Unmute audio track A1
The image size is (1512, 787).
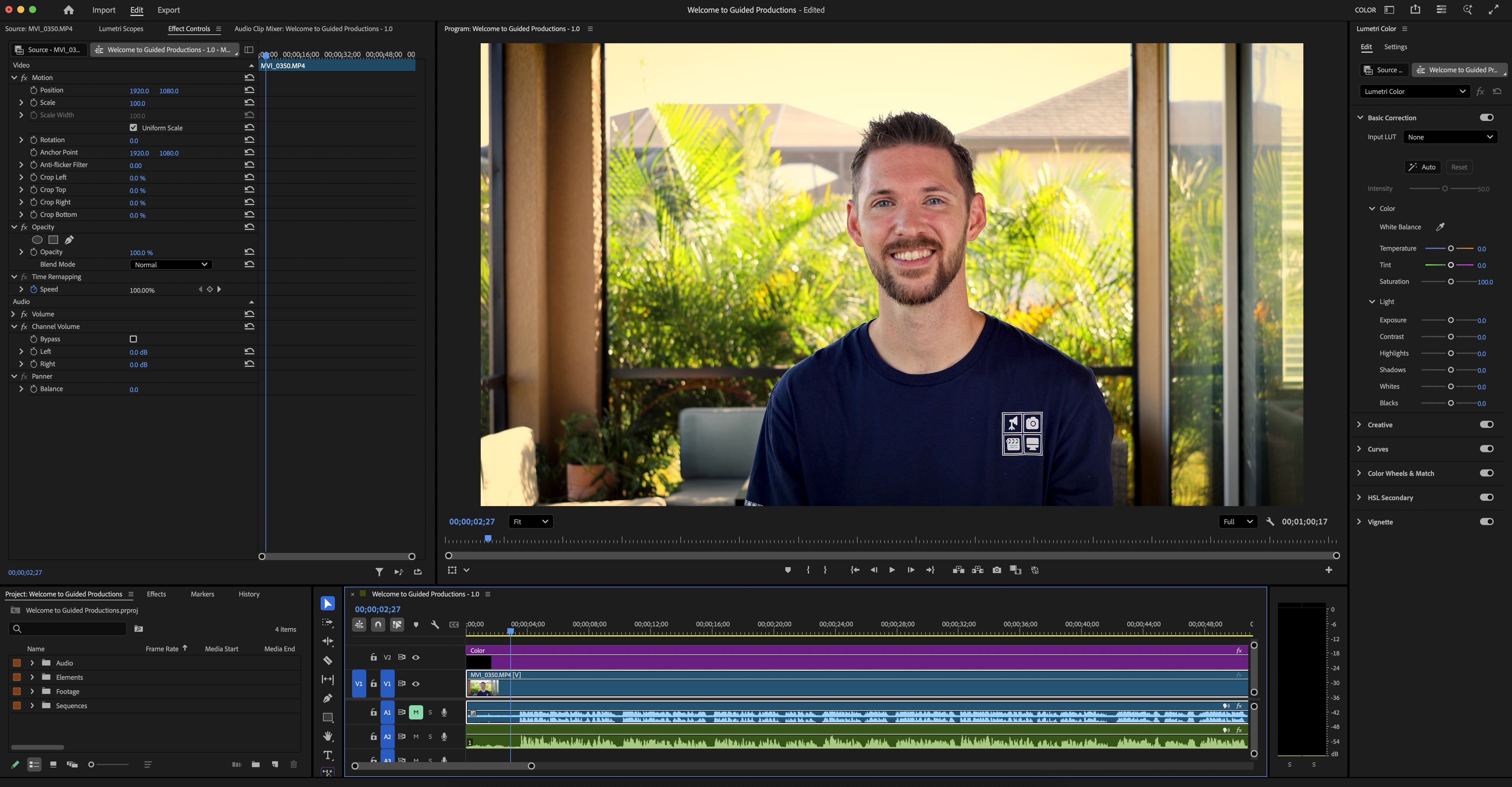point(415,712)
